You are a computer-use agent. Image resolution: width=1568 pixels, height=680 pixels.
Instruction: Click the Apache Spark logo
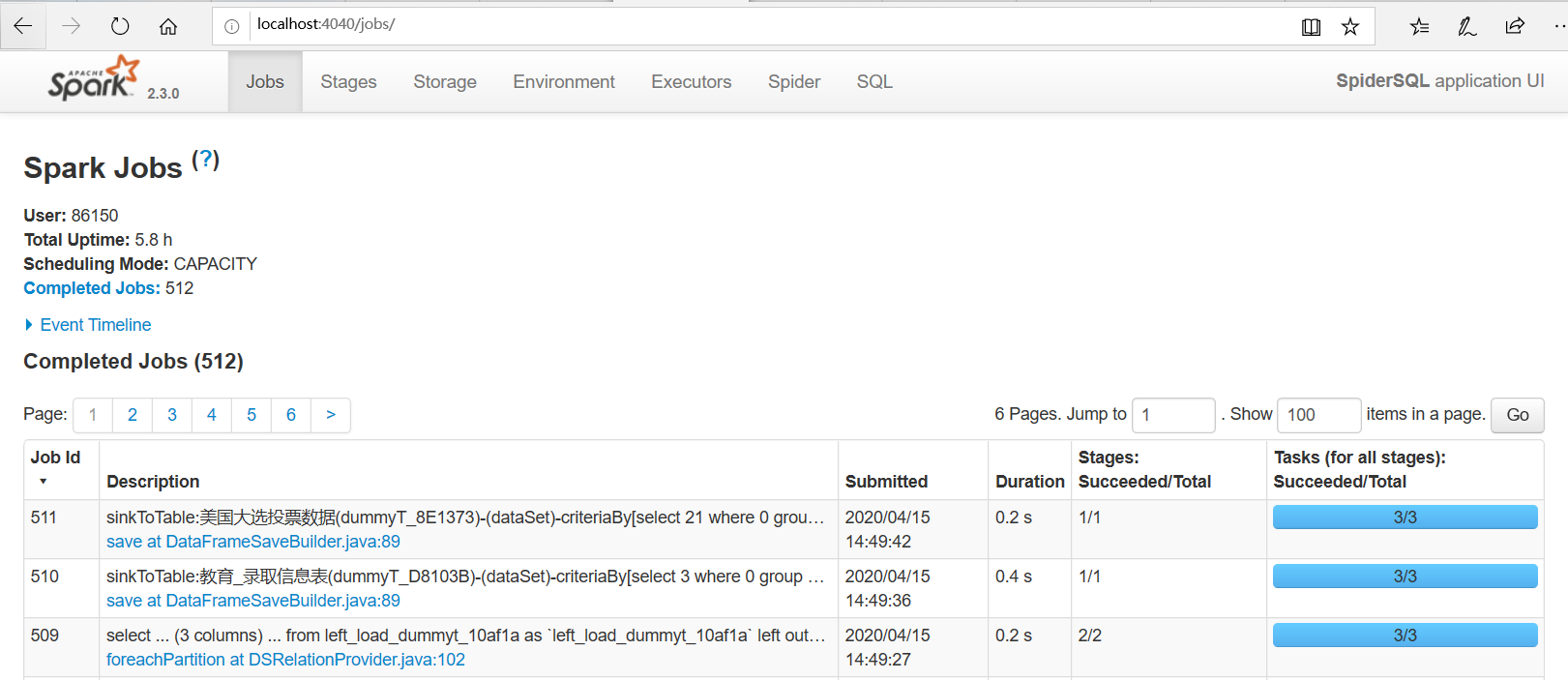pos(94,79)
